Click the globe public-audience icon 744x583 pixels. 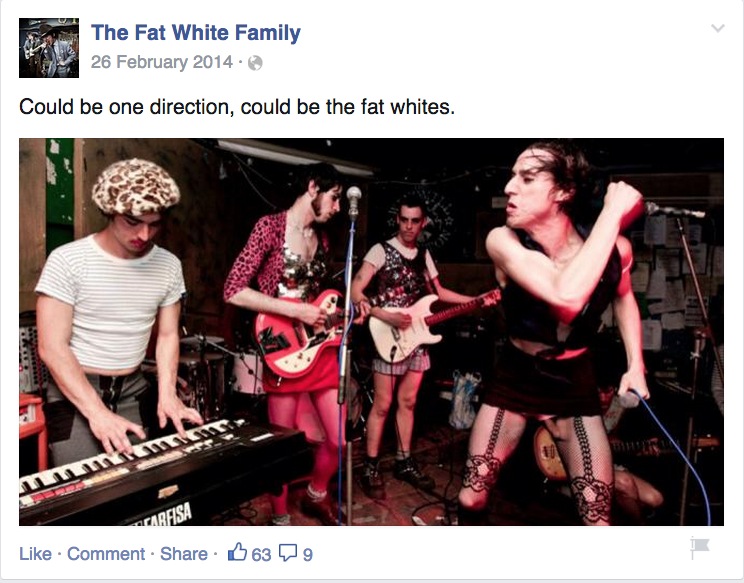[255, 63]
